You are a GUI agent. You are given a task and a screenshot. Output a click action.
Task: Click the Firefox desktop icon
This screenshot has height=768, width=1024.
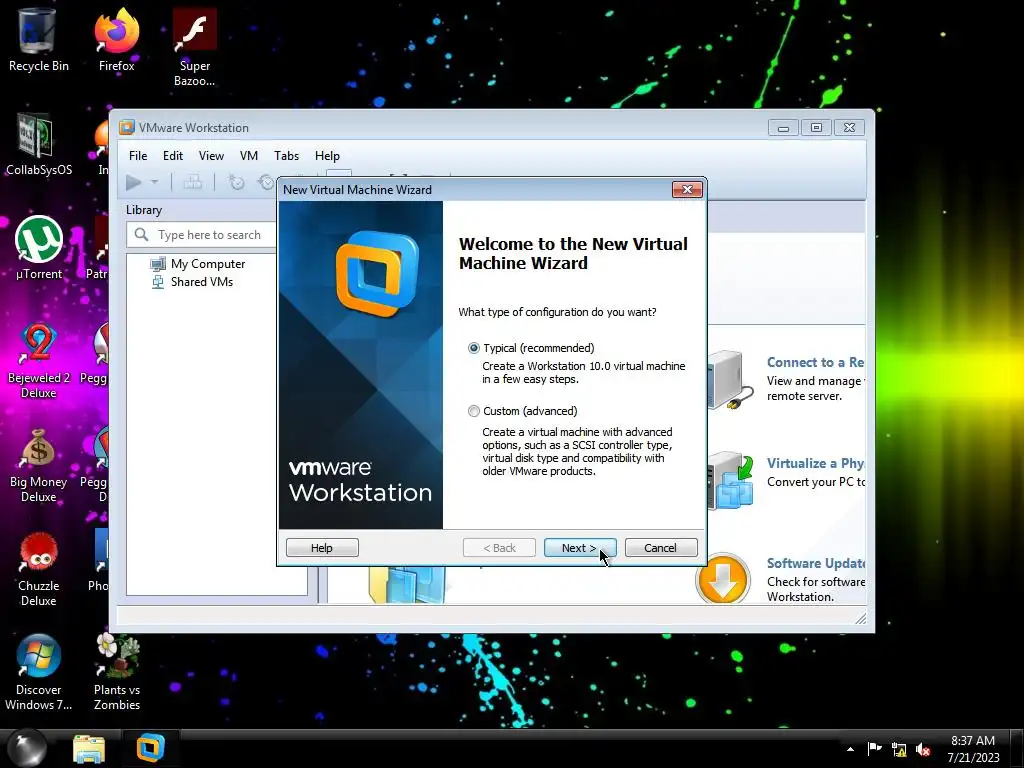(116, 40)
